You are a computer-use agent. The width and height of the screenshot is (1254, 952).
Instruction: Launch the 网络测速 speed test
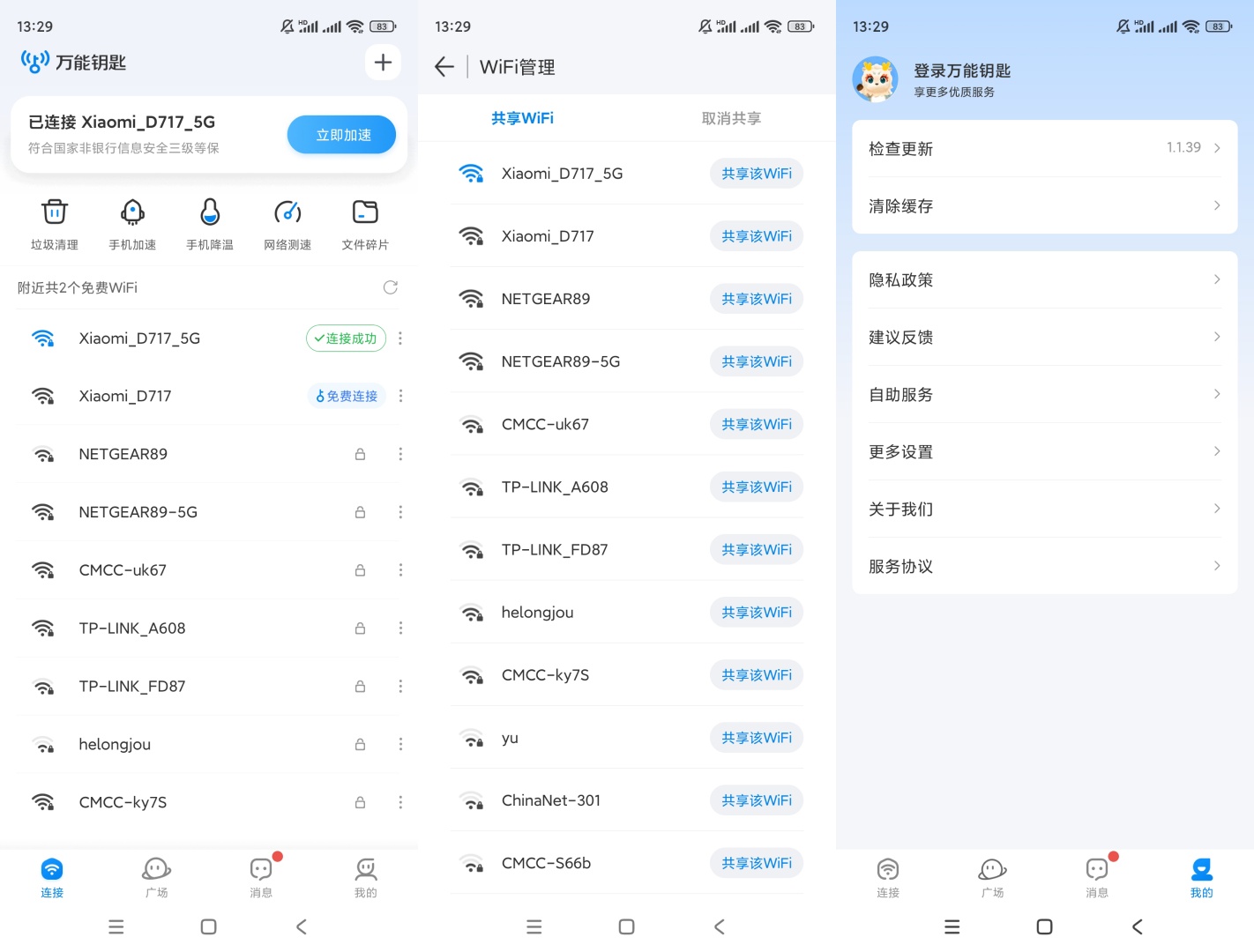point(287,224)
